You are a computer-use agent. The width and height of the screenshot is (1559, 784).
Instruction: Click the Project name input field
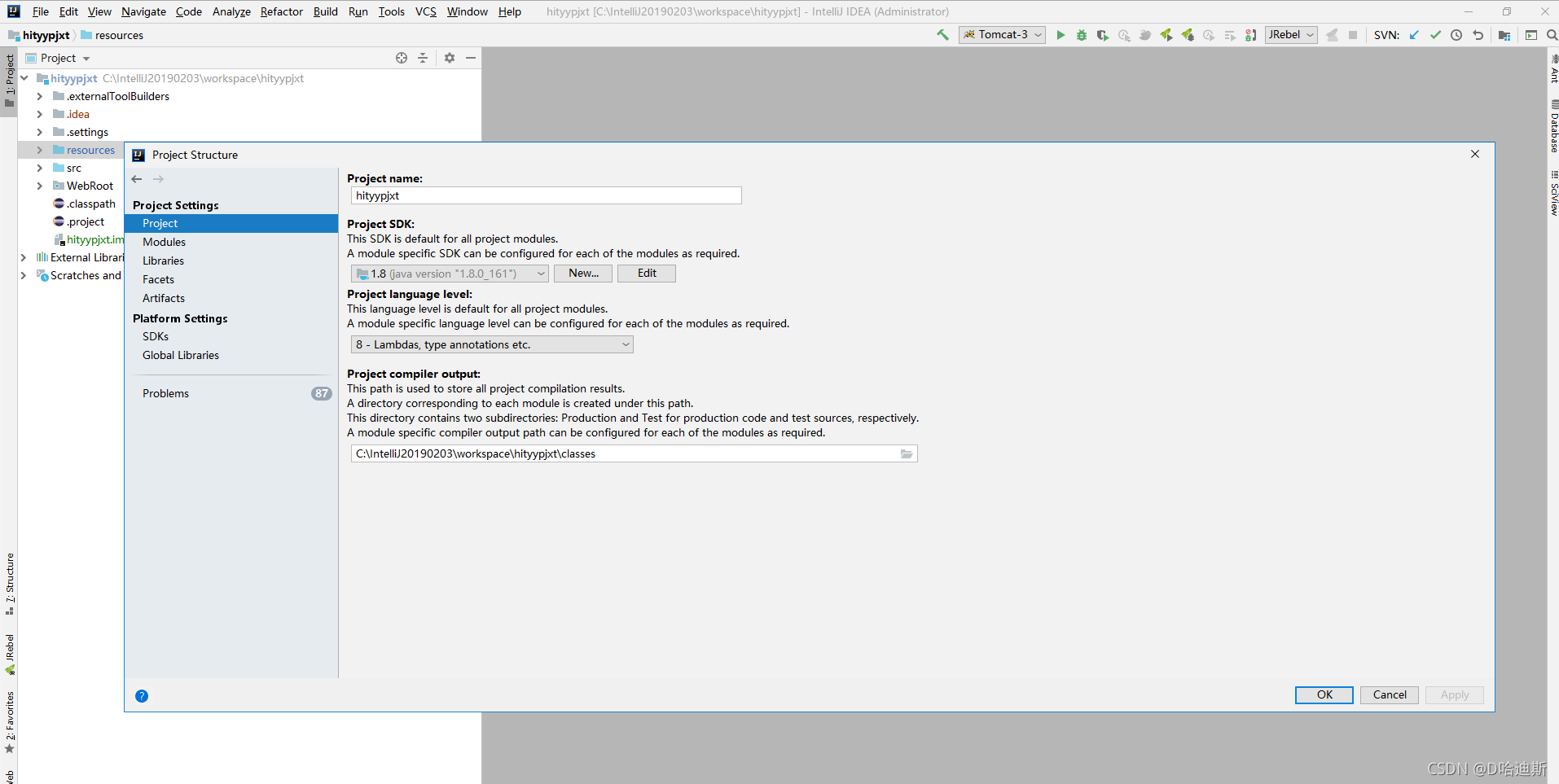coord(546,195)
